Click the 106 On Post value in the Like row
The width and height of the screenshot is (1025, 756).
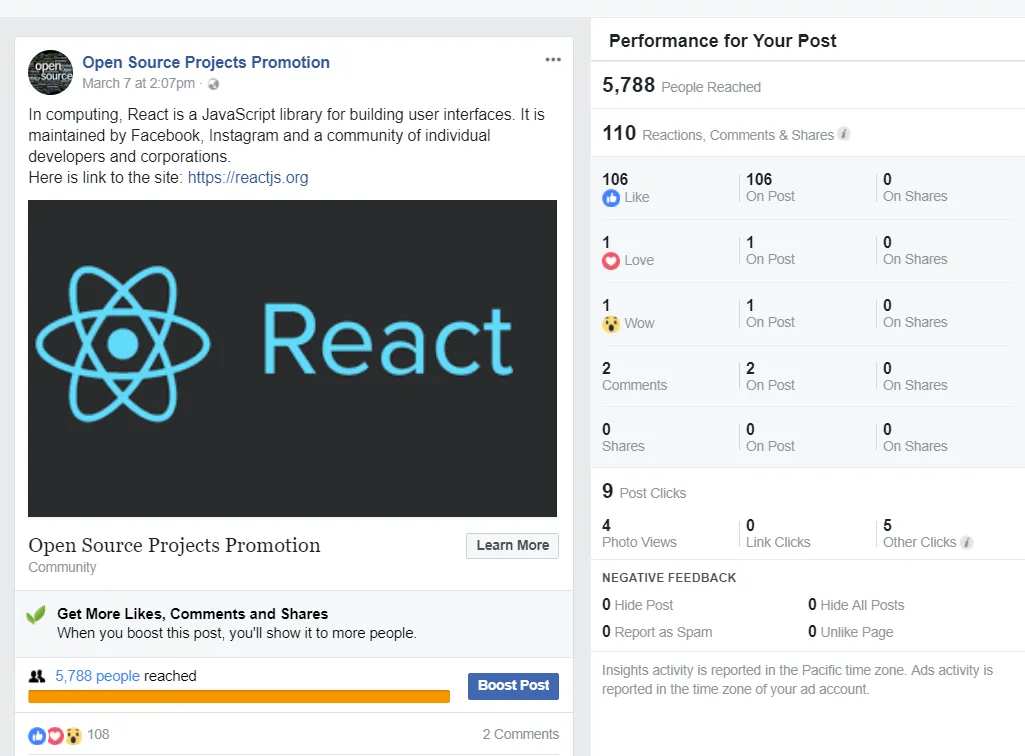[x=770, y=188]
